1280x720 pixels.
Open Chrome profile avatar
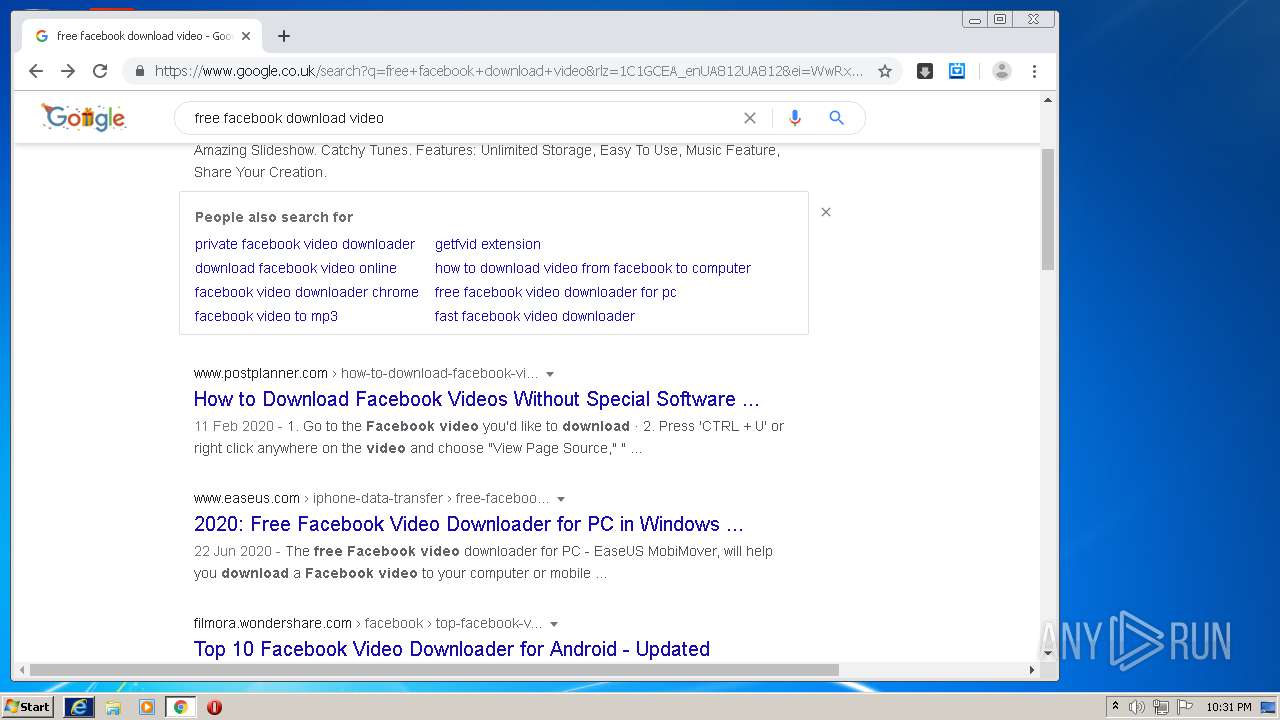(1001, 71)
